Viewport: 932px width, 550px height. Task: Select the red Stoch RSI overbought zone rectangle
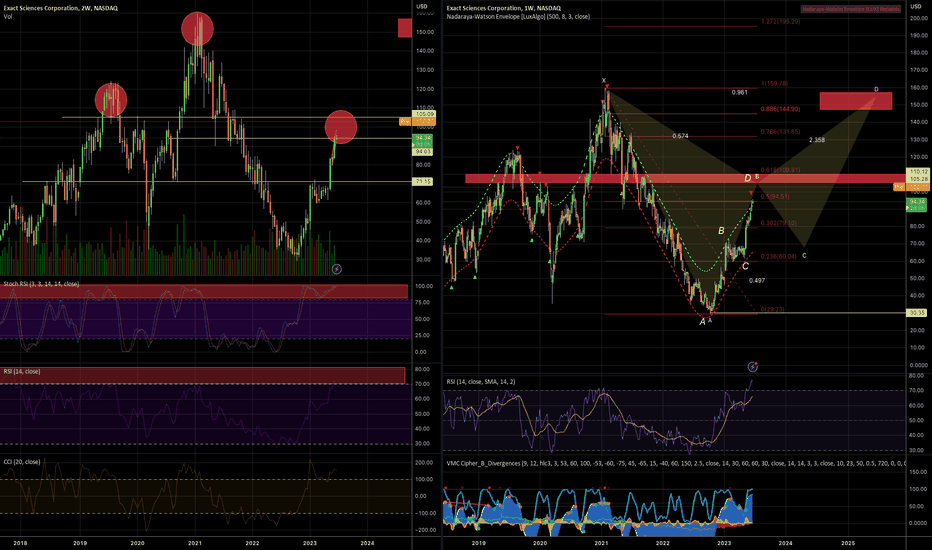pyautogui.click(x=204, y=292)
